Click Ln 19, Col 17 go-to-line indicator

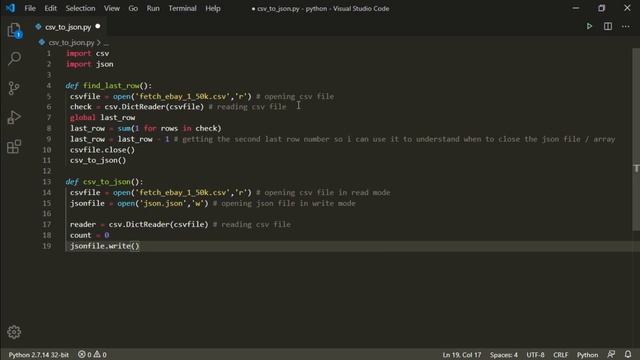(x=462, y=354)
